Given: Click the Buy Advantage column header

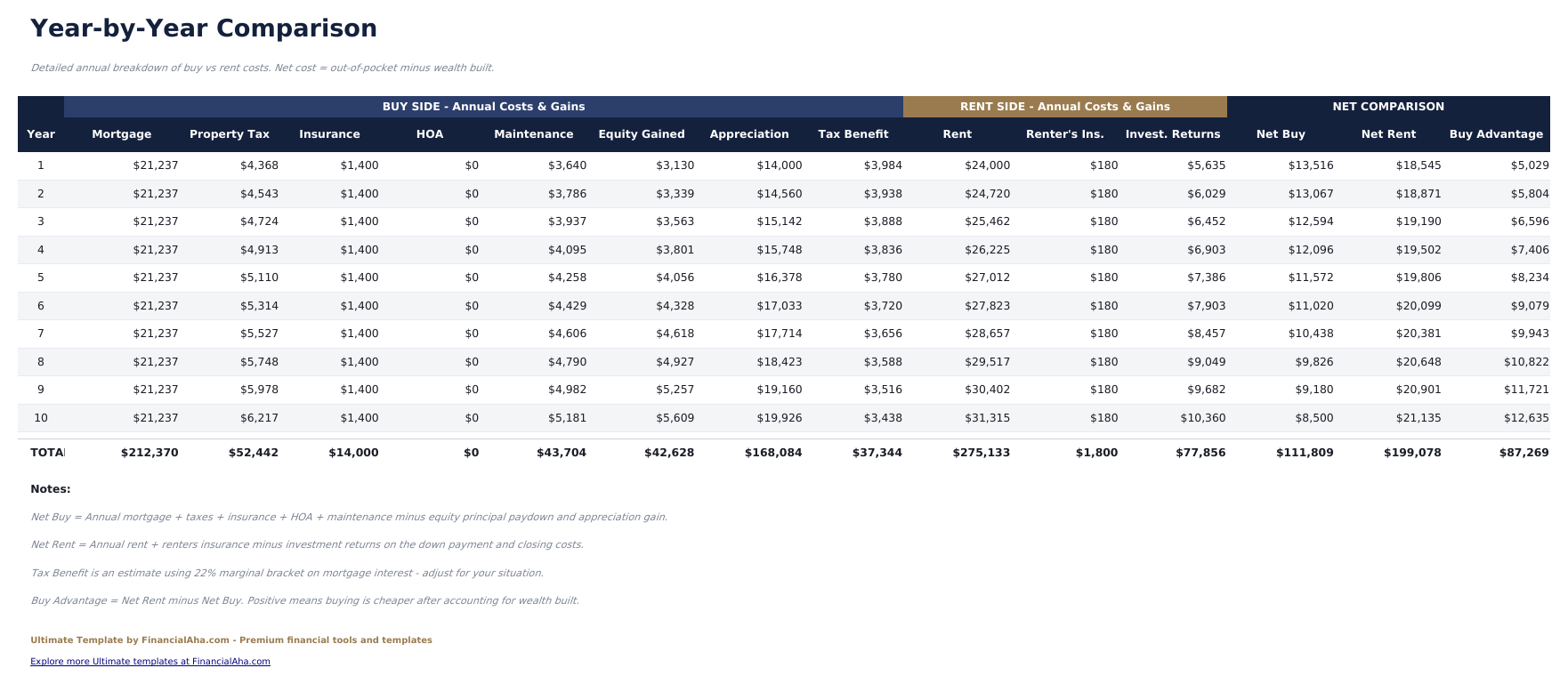Looking at the screenshot, I should pyautogui.click(x=1495, y=134).
